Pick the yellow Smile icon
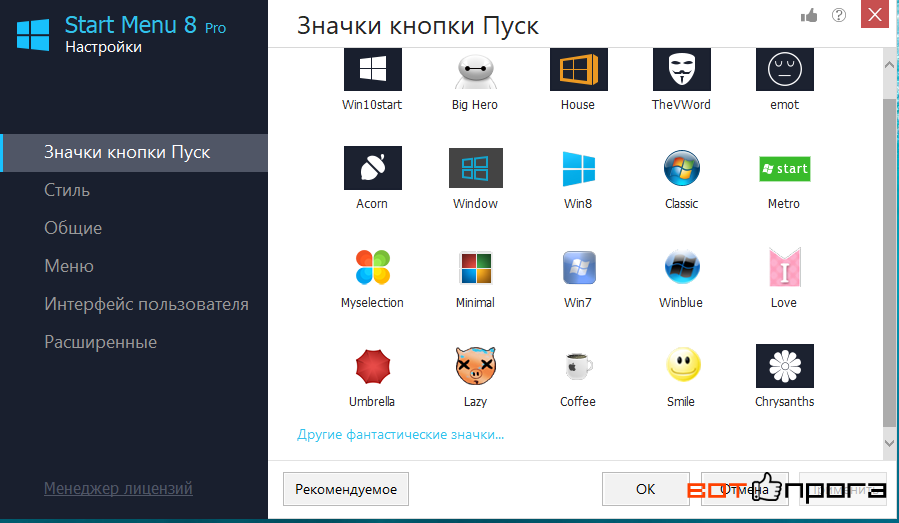This screenshot has width=899, height=523. point(683,364)
